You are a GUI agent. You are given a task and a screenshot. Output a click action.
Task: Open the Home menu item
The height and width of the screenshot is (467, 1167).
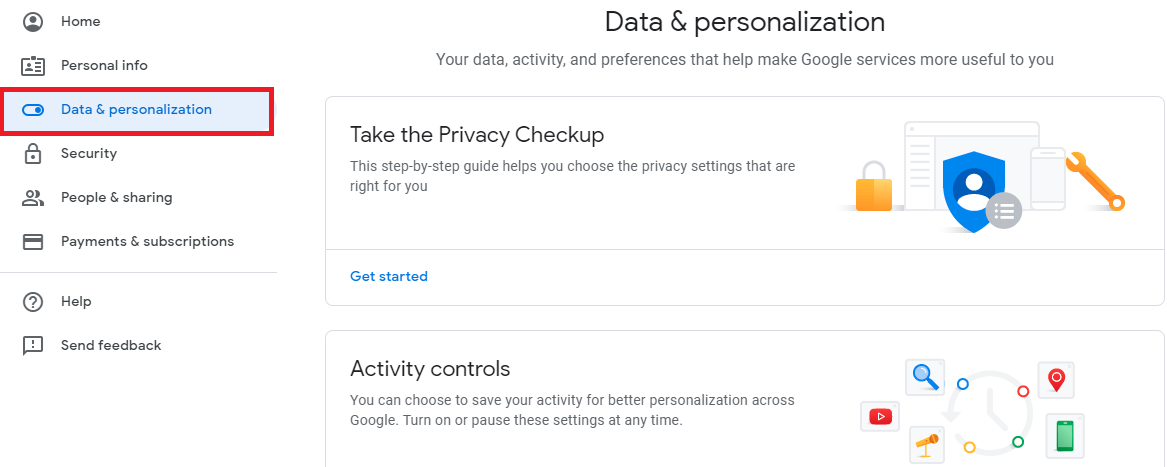[80, 22]
